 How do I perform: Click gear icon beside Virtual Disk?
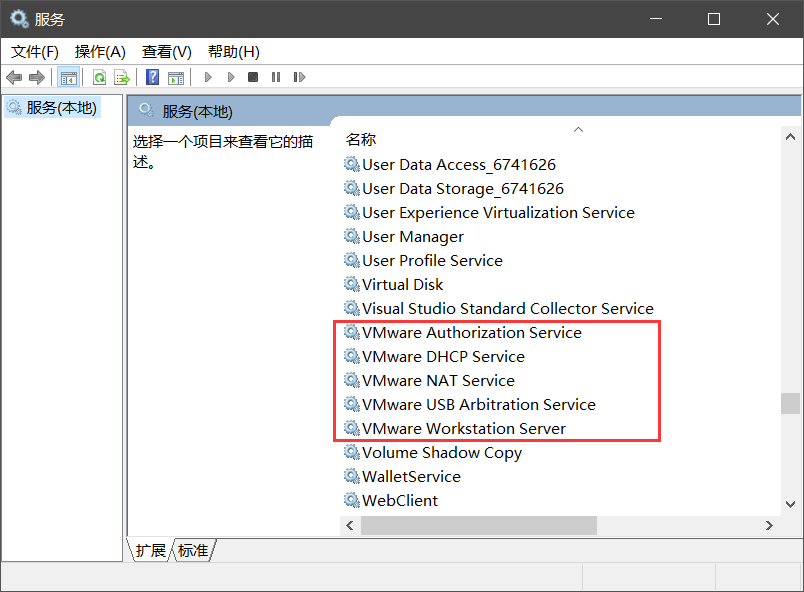[351, 284]
